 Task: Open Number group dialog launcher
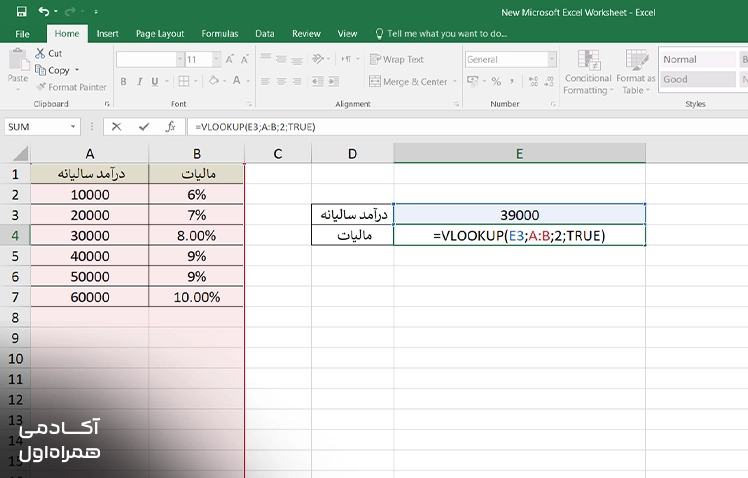553,104
